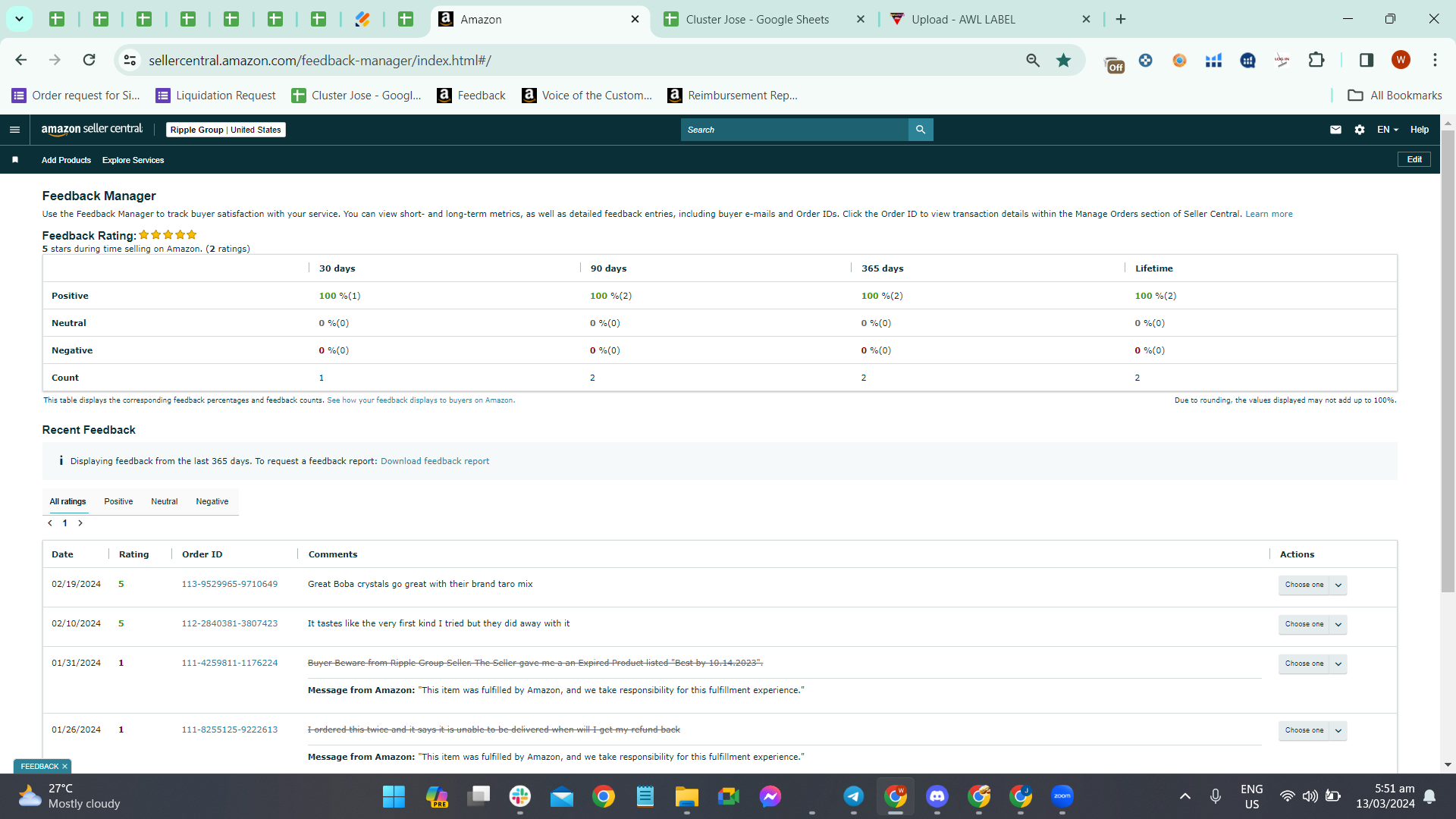This screenshot has width=1456, height=819.
Task: Open Voice of the Customer bookmark
Action: click(x=587, y=95)
